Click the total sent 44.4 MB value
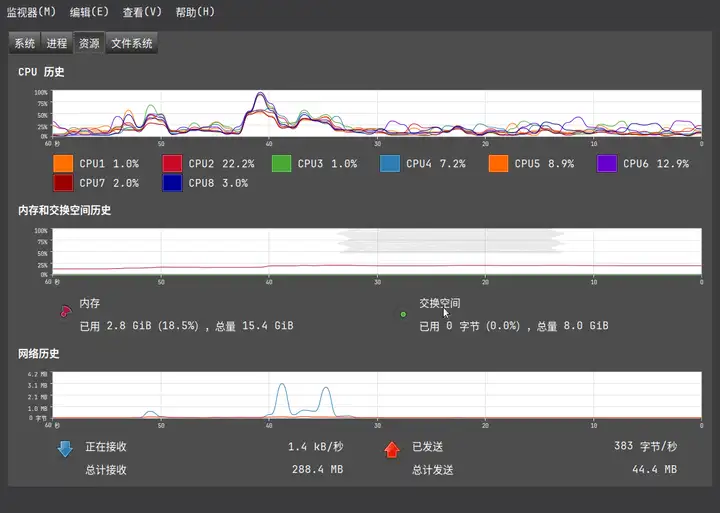Viewport: 720px width, 513px height. point(654,469)
